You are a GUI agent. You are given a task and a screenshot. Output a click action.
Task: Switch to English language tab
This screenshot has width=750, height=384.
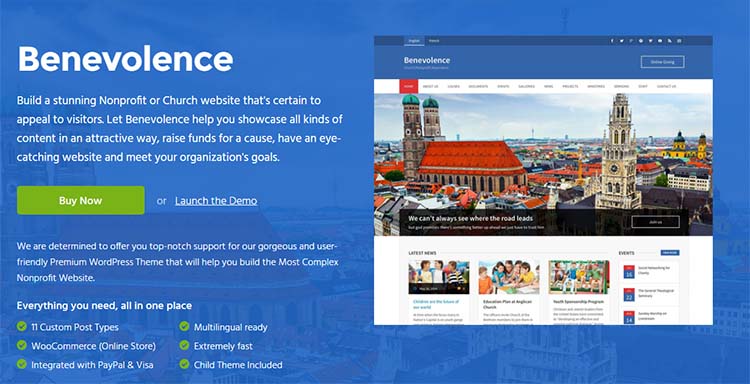414,41
